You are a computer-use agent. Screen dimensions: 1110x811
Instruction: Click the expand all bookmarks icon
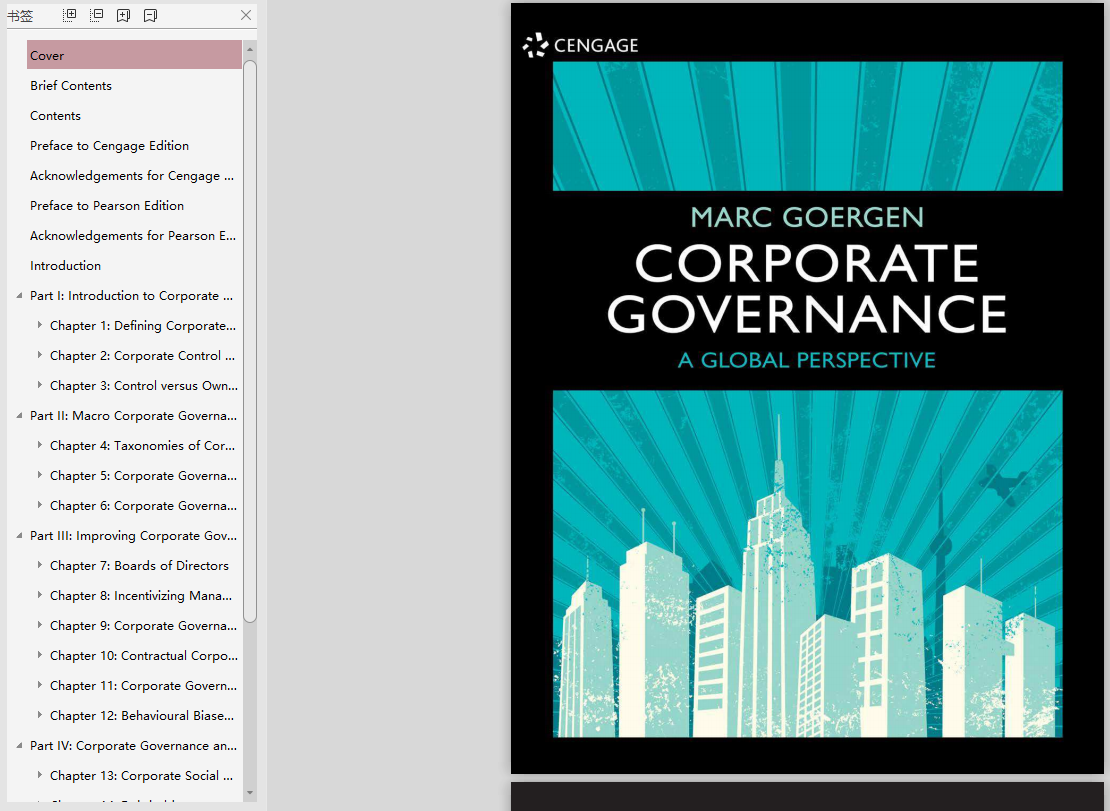[x=69, y=15]
